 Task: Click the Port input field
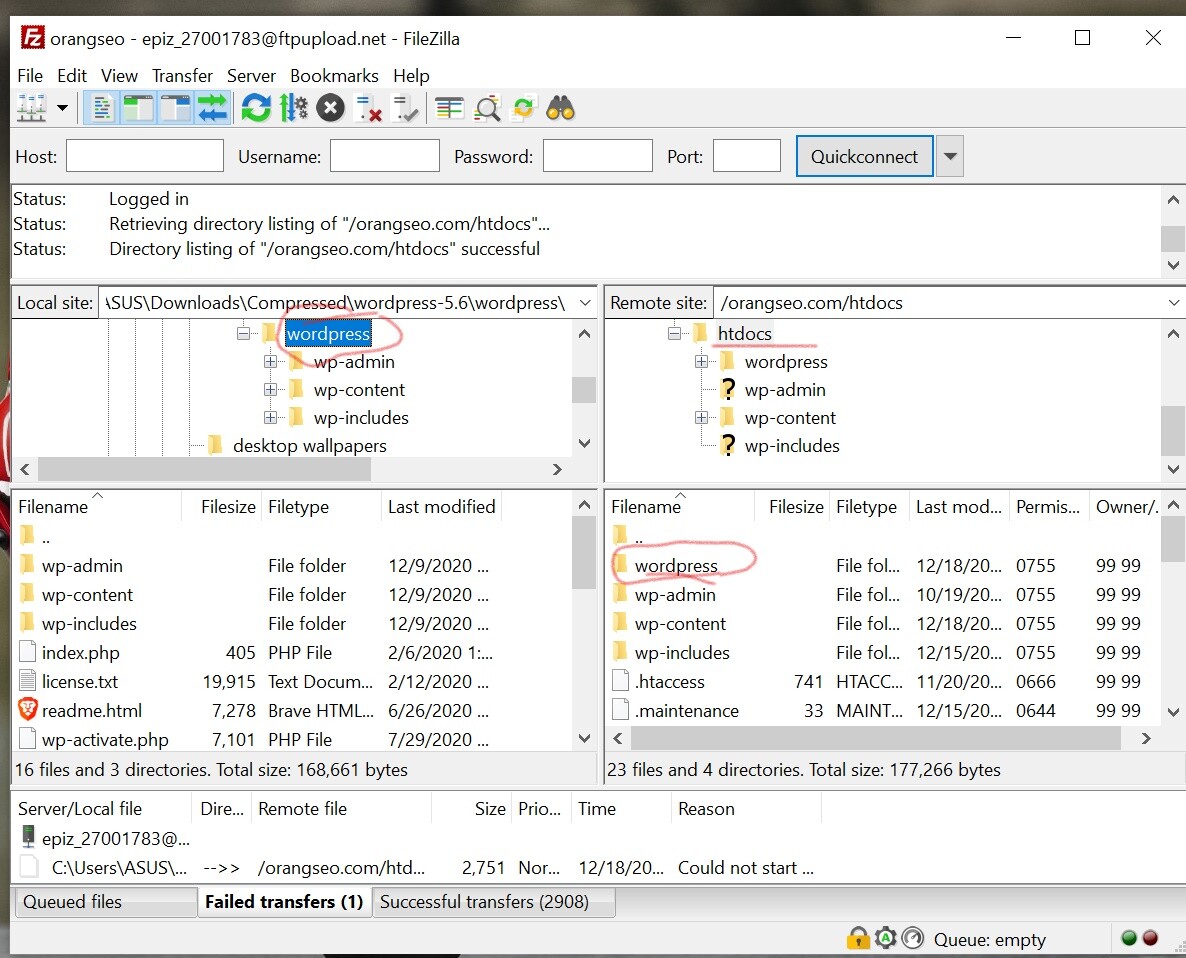tap(747, 156)
